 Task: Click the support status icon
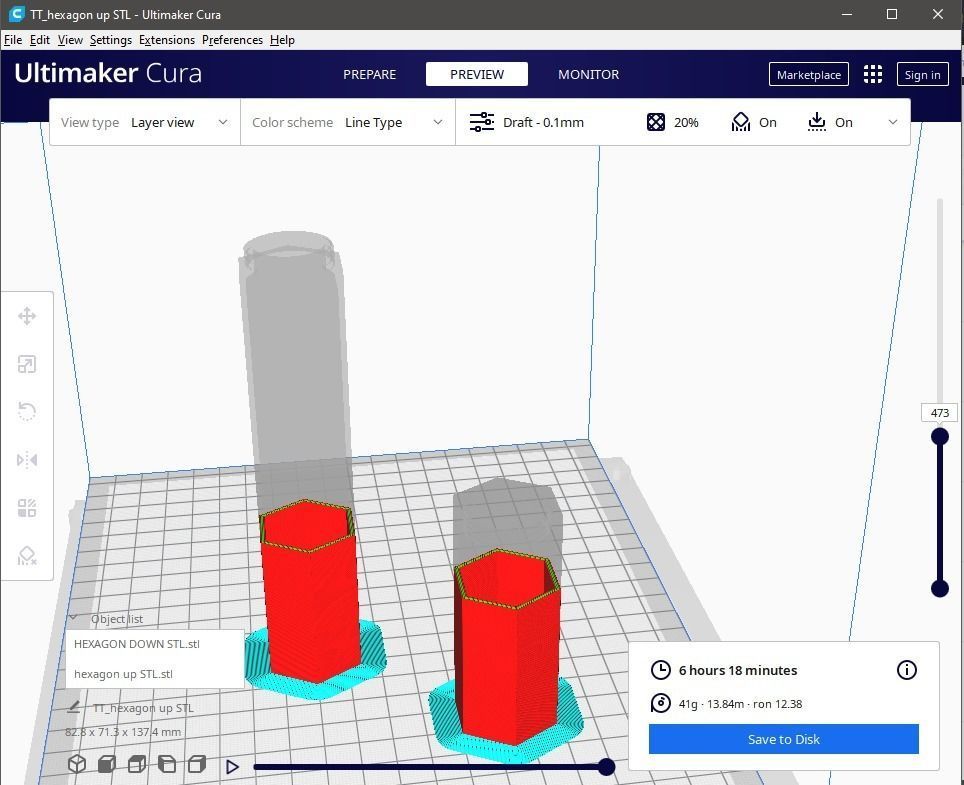point(740,122)
